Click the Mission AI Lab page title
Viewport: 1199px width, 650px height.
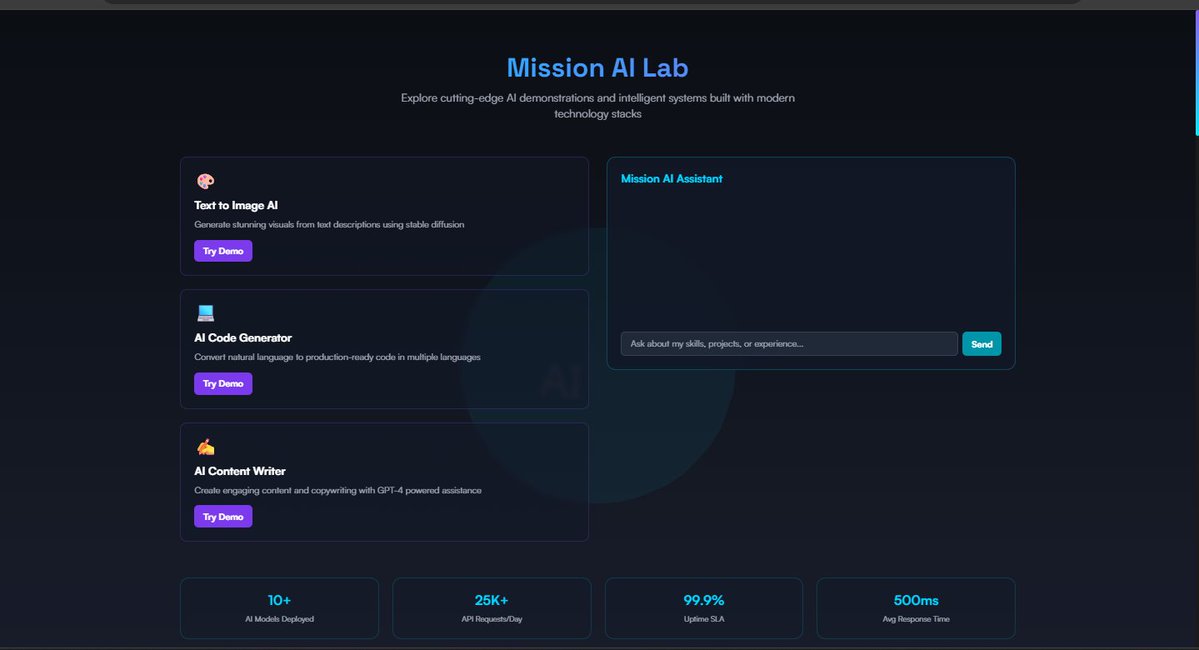(597, 67)
